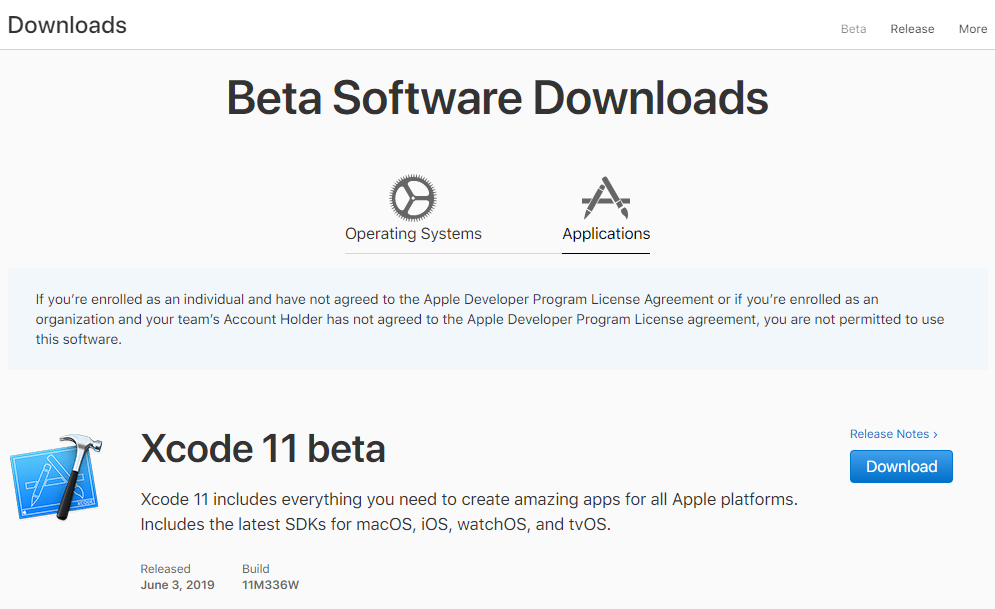Click the Beta Software Downloads heading

(x=498, y=98)
